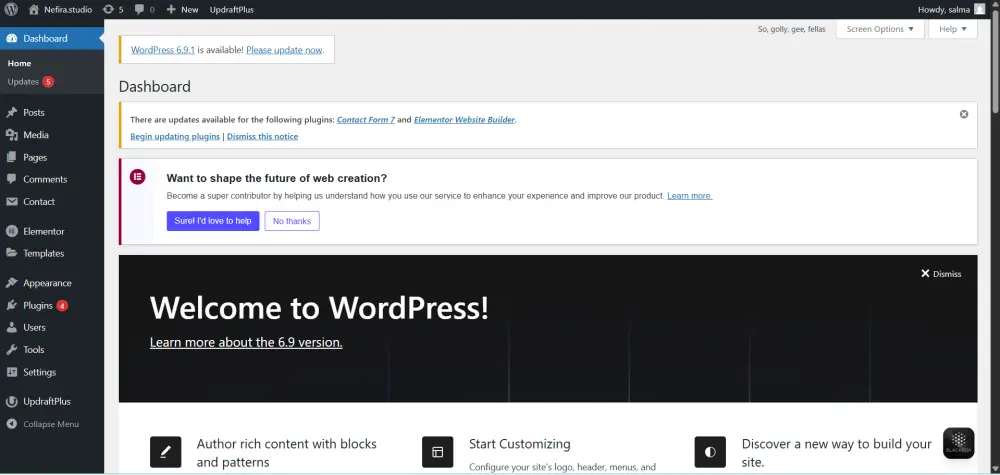Click the Templates folder icon

pyautogui.click(x=11, y=253)
